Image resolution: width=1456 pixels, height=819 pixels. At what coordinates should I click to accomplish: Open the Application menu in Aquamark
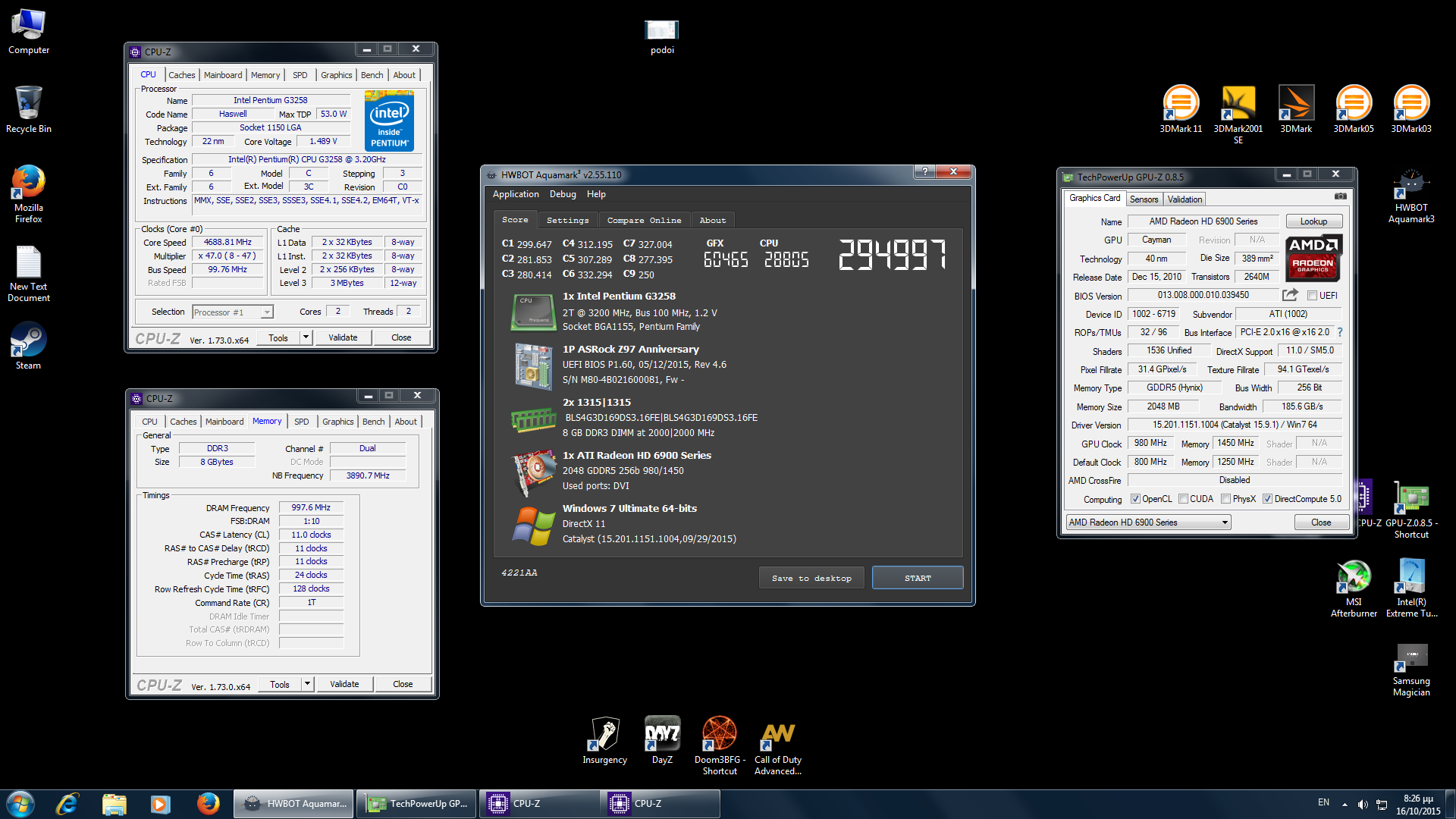(516, 194)
